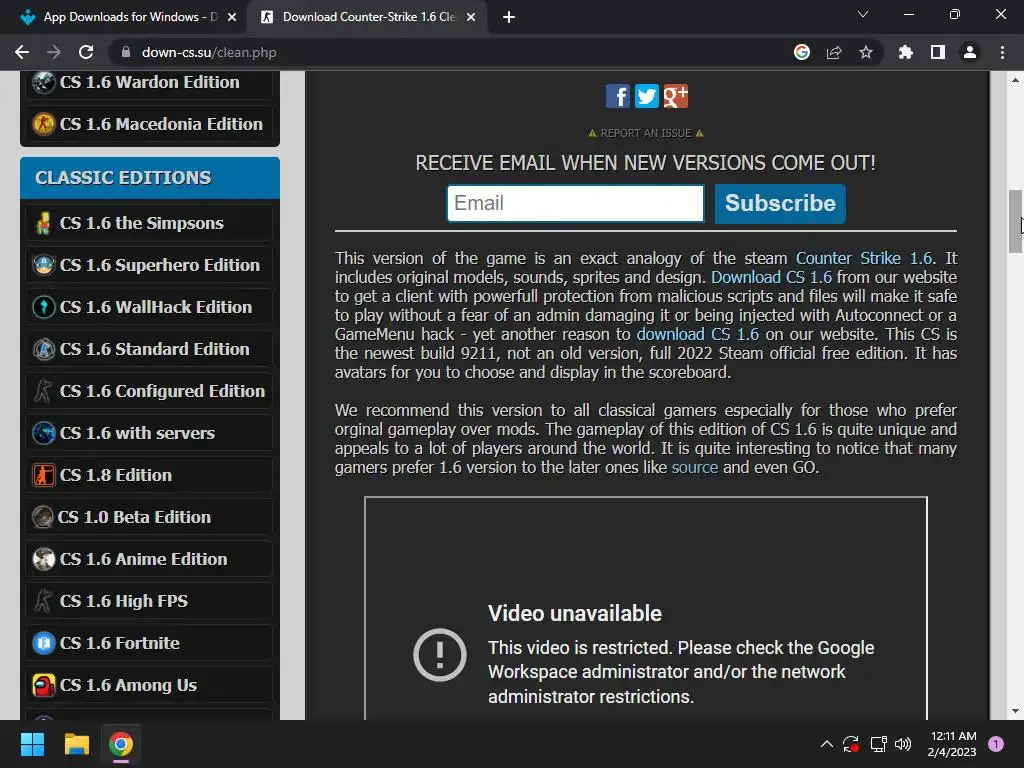
Task: Open CS 1.6 Macedonia Edition
Action: (x=150, y=124)
